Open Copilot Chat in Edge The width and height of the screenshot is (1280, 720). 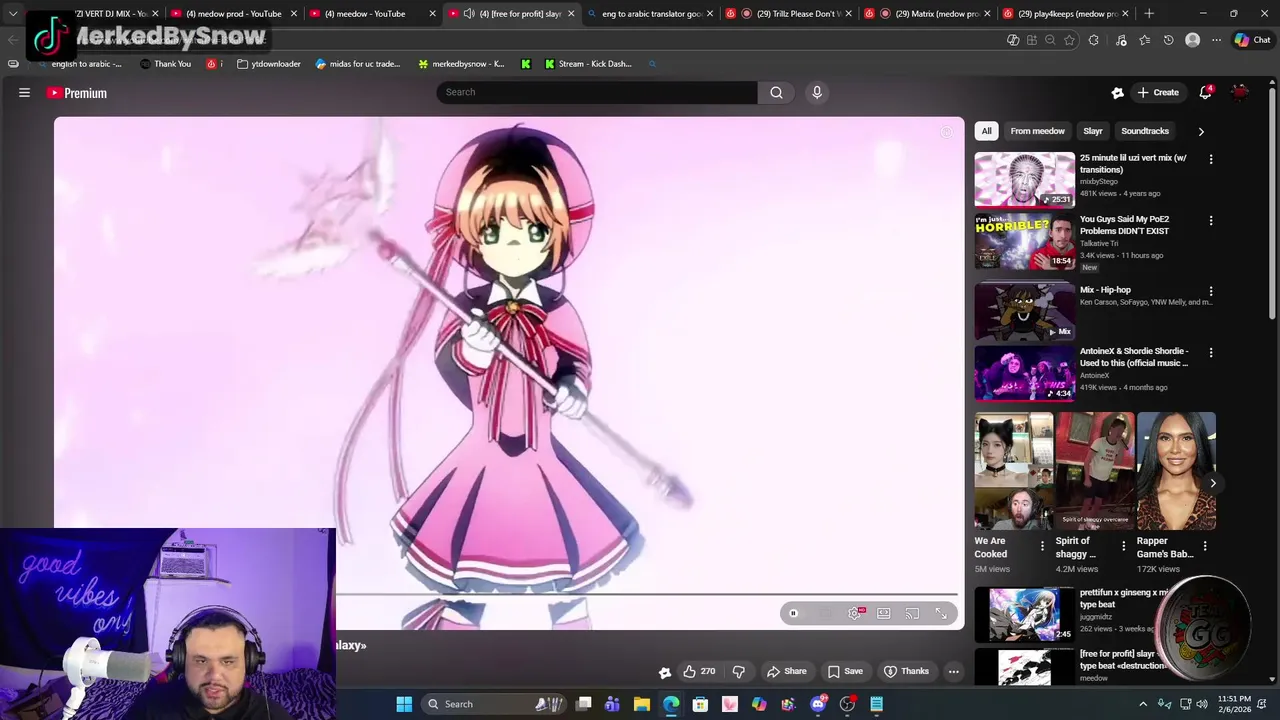[1251, 40]
